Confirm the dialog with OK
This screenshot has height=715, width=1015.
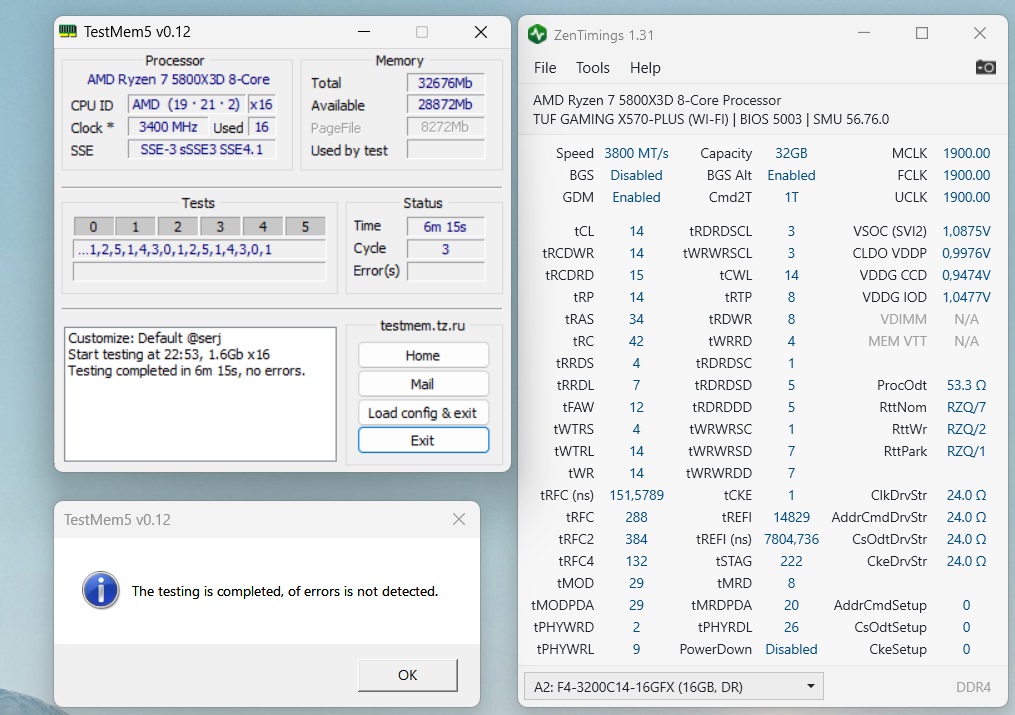[407, 675]
